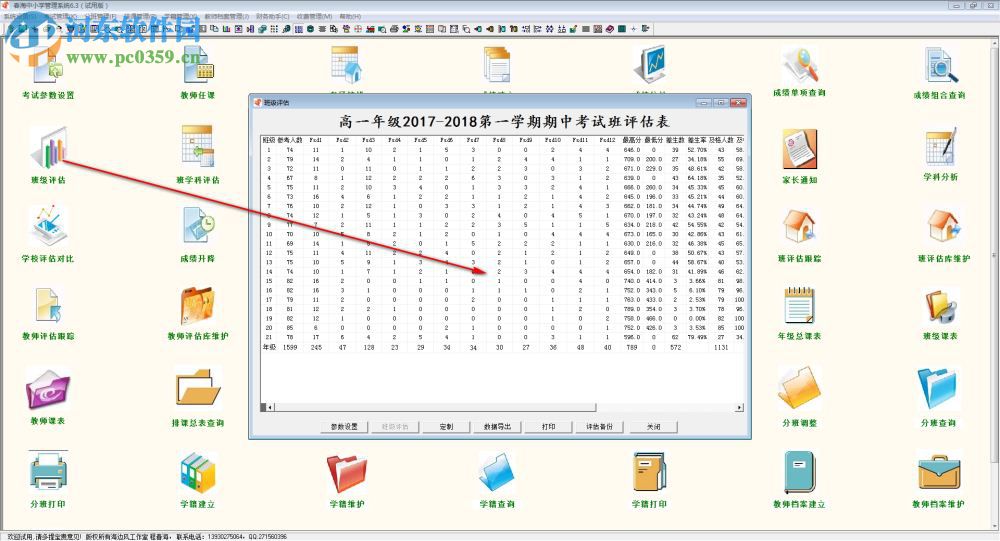
Task: Open the 班学科评估 icon
Action: point(198,147)
